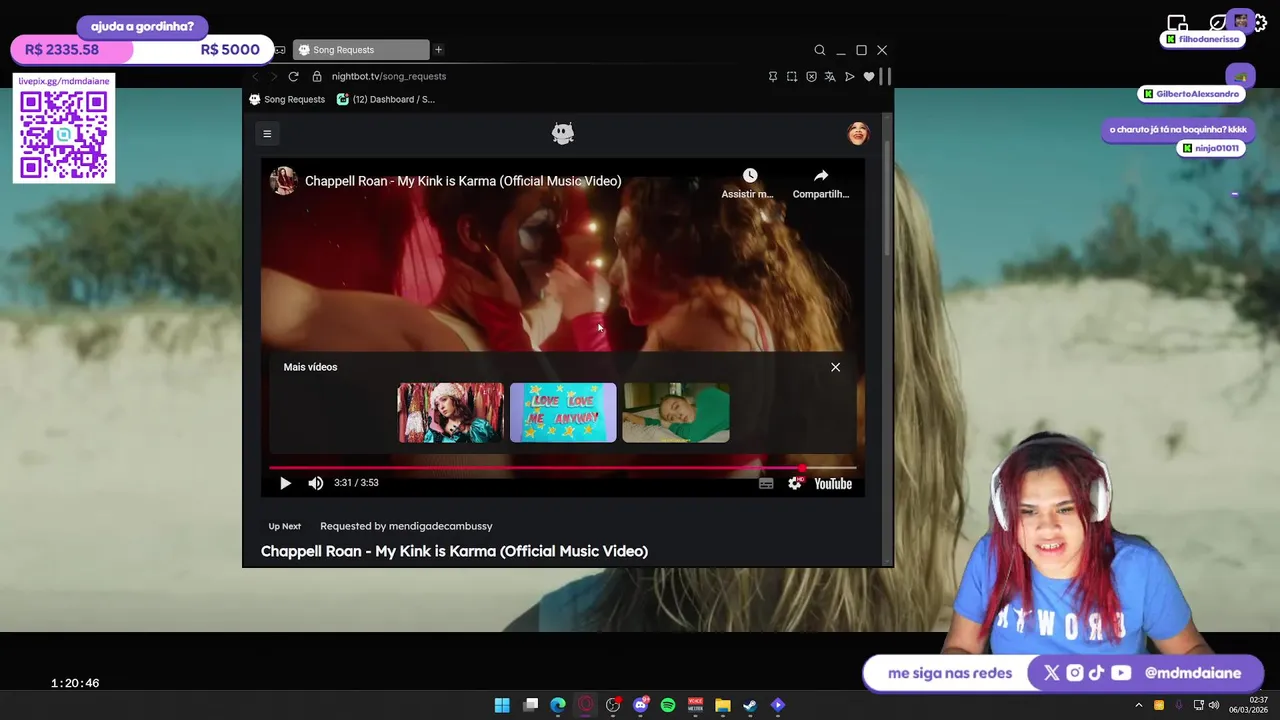Add page to bookmarks heart icon
This screenshot has height=720, width=1280.
[869, 76]
